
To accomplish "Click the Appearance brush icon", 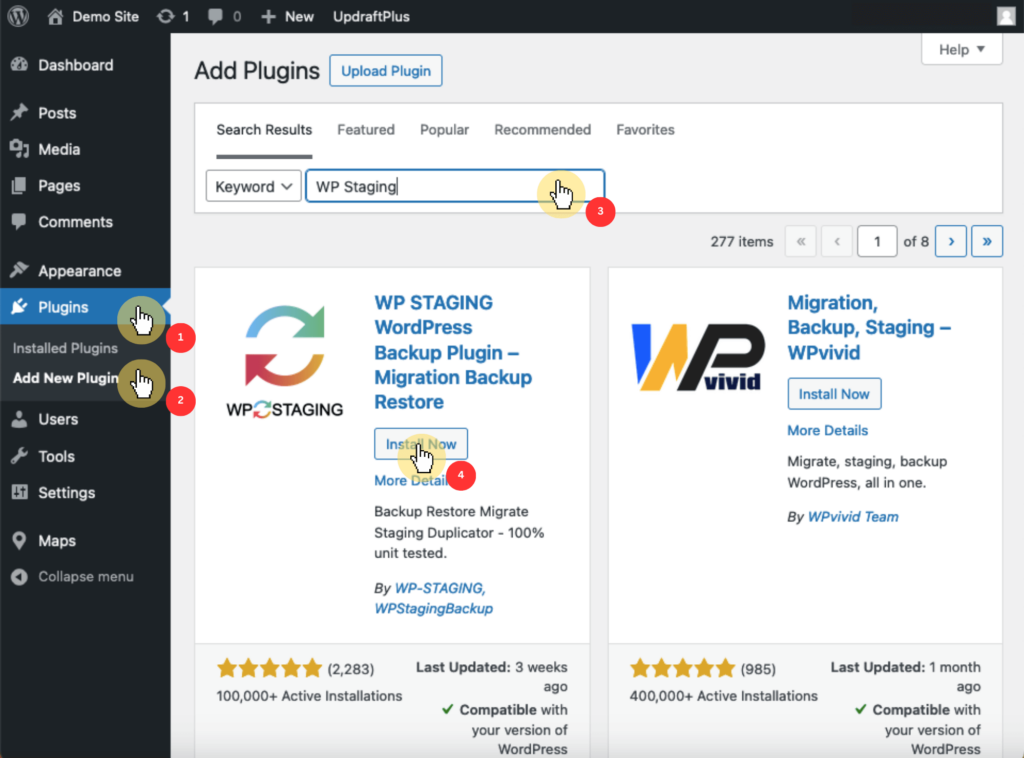I will coord(20,270).
